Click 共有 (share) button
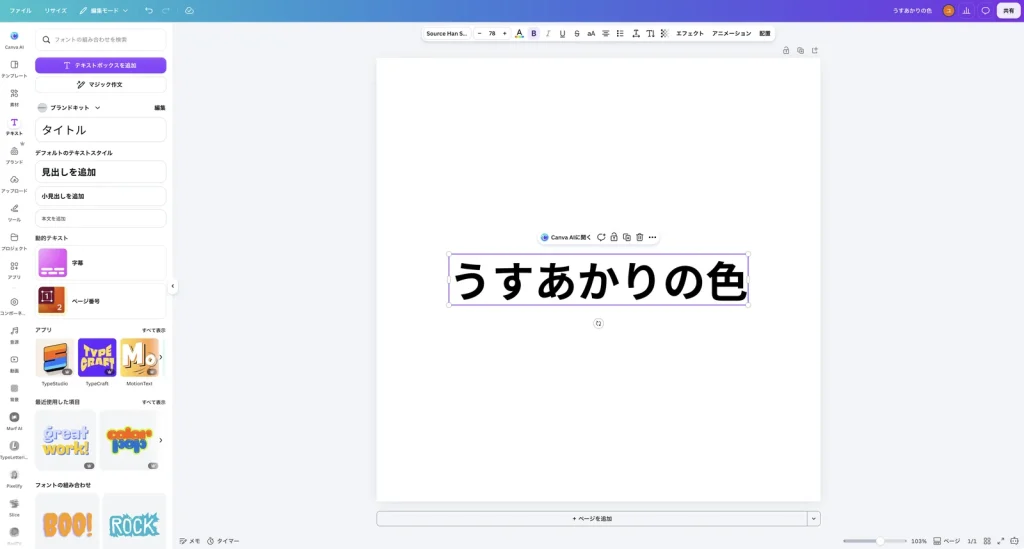The width and height of the screenshot is (1024, 549). (x=1008, y=10)
